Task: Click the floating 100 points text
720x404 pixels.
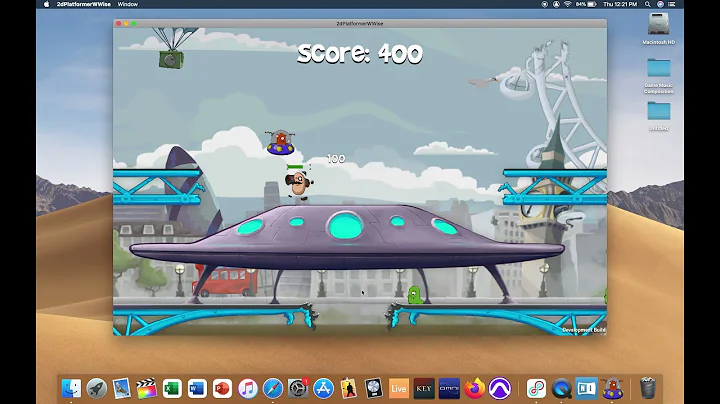Action: [336, 159]
